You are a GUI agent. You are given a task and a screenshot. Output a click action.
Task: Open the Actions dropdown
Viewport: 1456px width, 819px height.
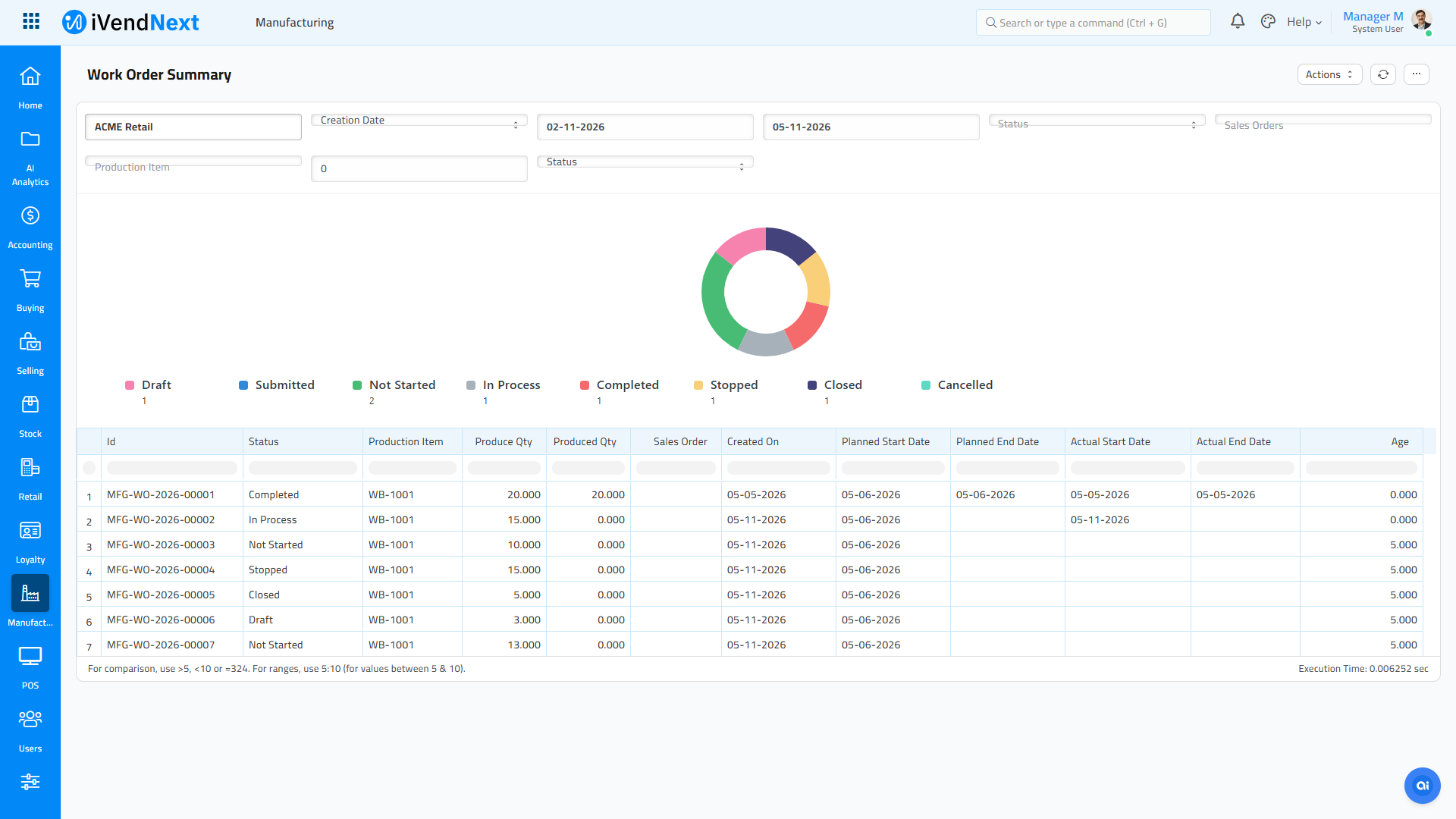pos(1329,74)
